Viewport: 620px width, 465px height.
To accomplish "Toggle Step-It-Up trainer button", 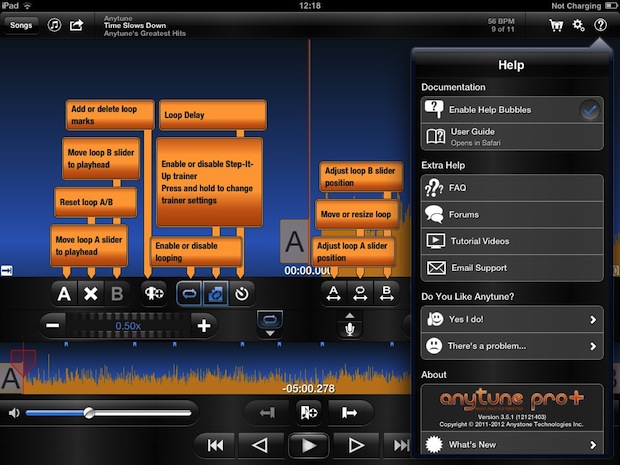I will tap(215, 294).
